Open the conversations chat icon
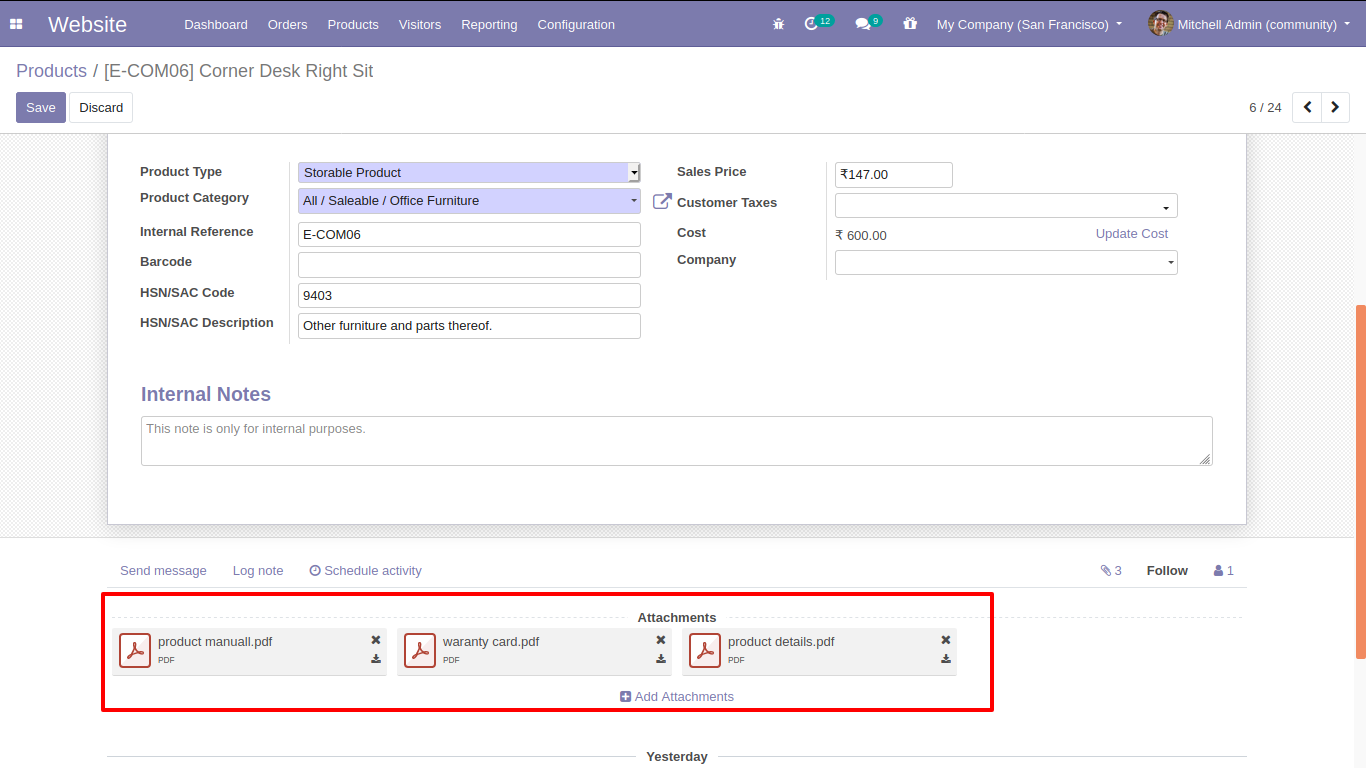This screenshot has height=768, width=1366. click(863, 24)
